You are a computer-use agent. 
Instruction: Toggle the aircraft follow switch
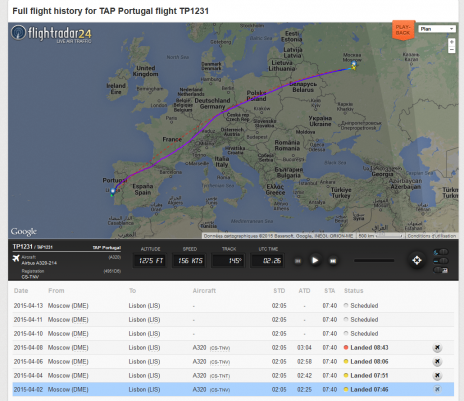click(441, 252)
